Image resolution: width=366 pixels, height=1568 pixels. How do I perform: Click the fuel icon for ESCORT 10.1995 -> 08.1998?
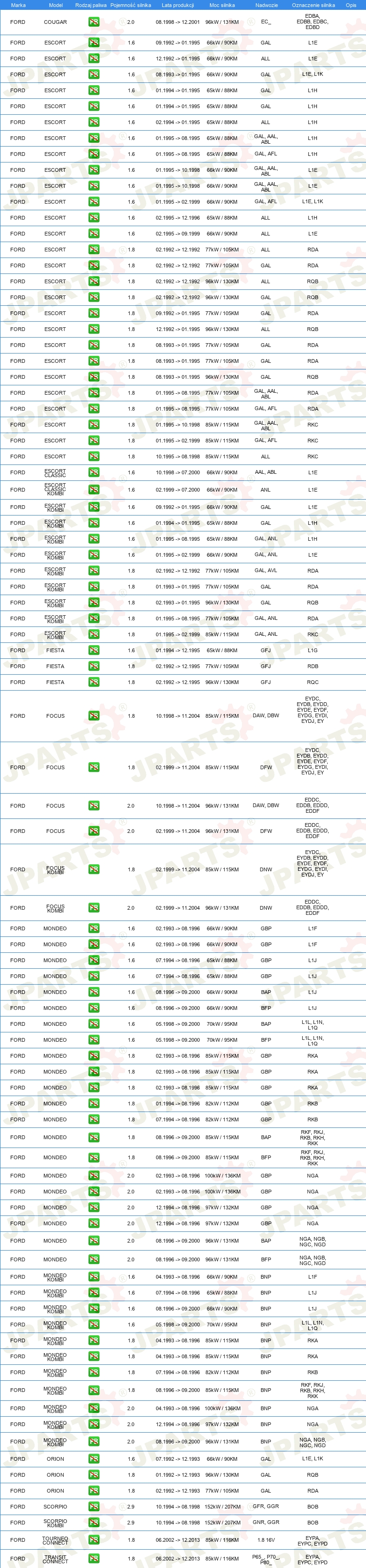(94, 456)
